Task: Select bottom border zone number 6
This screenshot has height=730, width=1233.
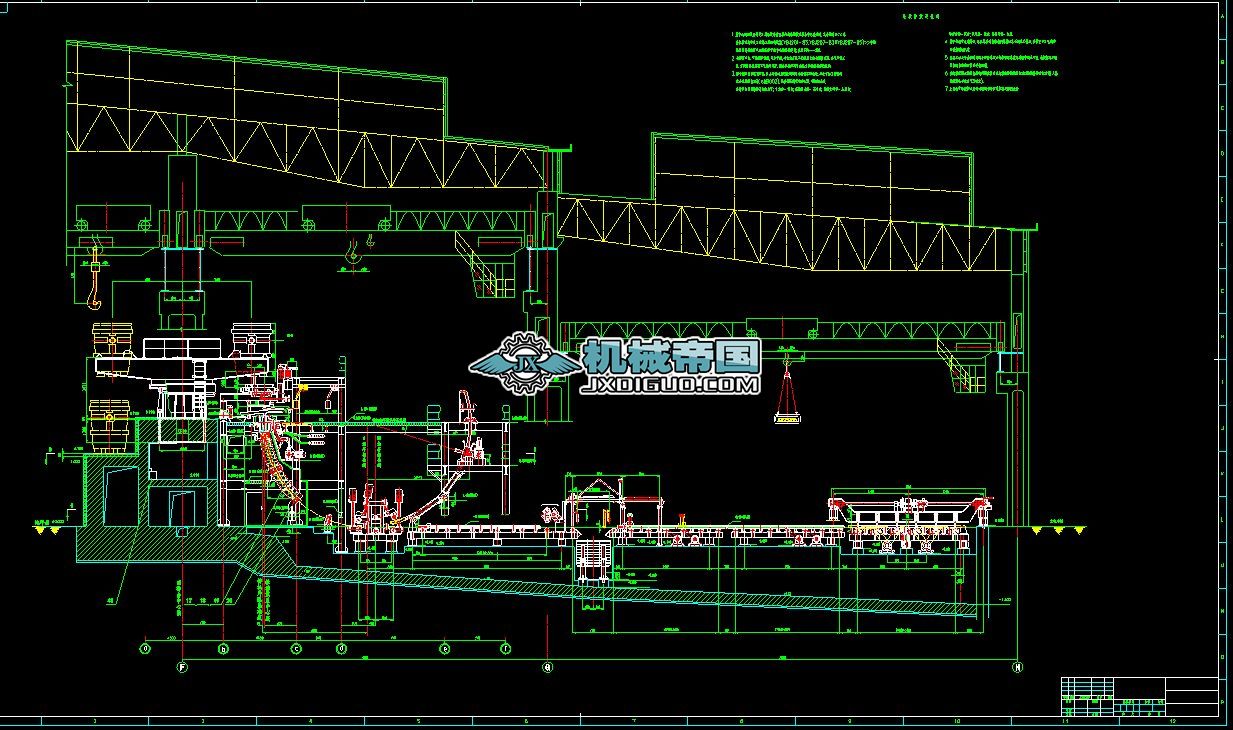Action: [x=526, y=721]
